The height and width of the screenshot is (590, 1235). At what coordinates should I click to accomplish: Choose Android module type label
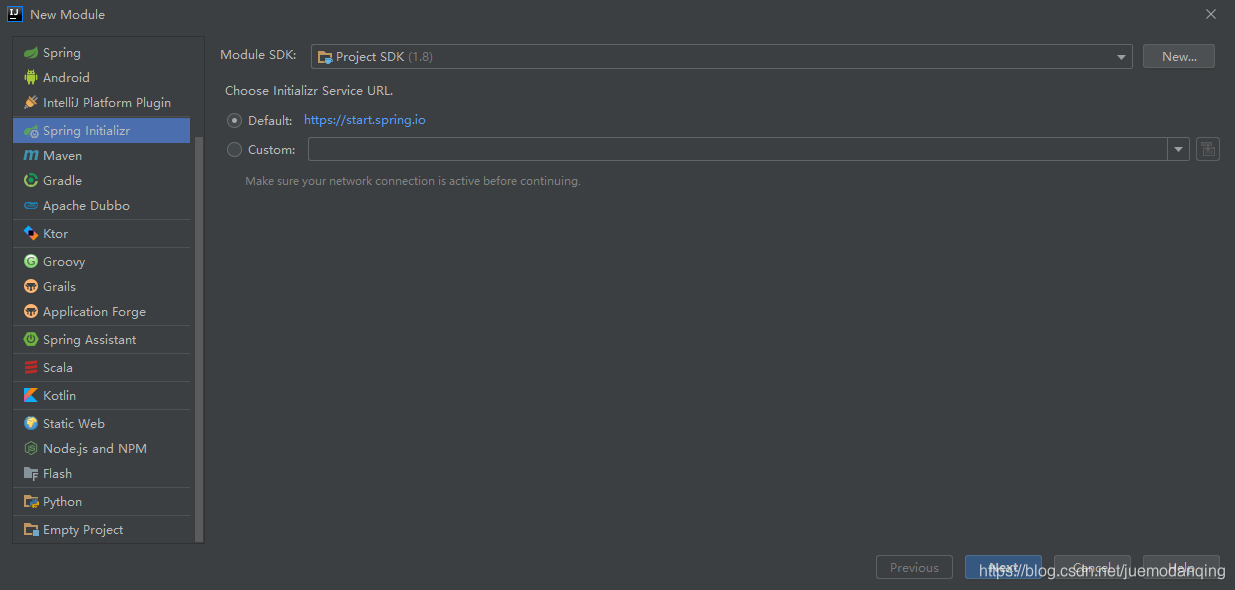click(66, 78)
